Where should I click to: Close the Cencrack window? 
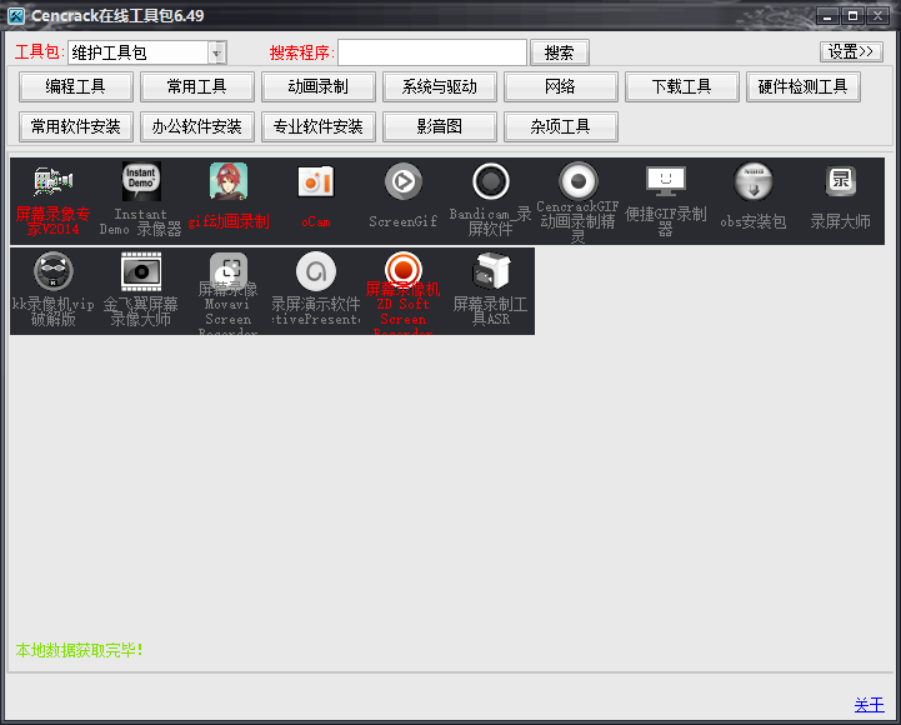click(878, 16)
